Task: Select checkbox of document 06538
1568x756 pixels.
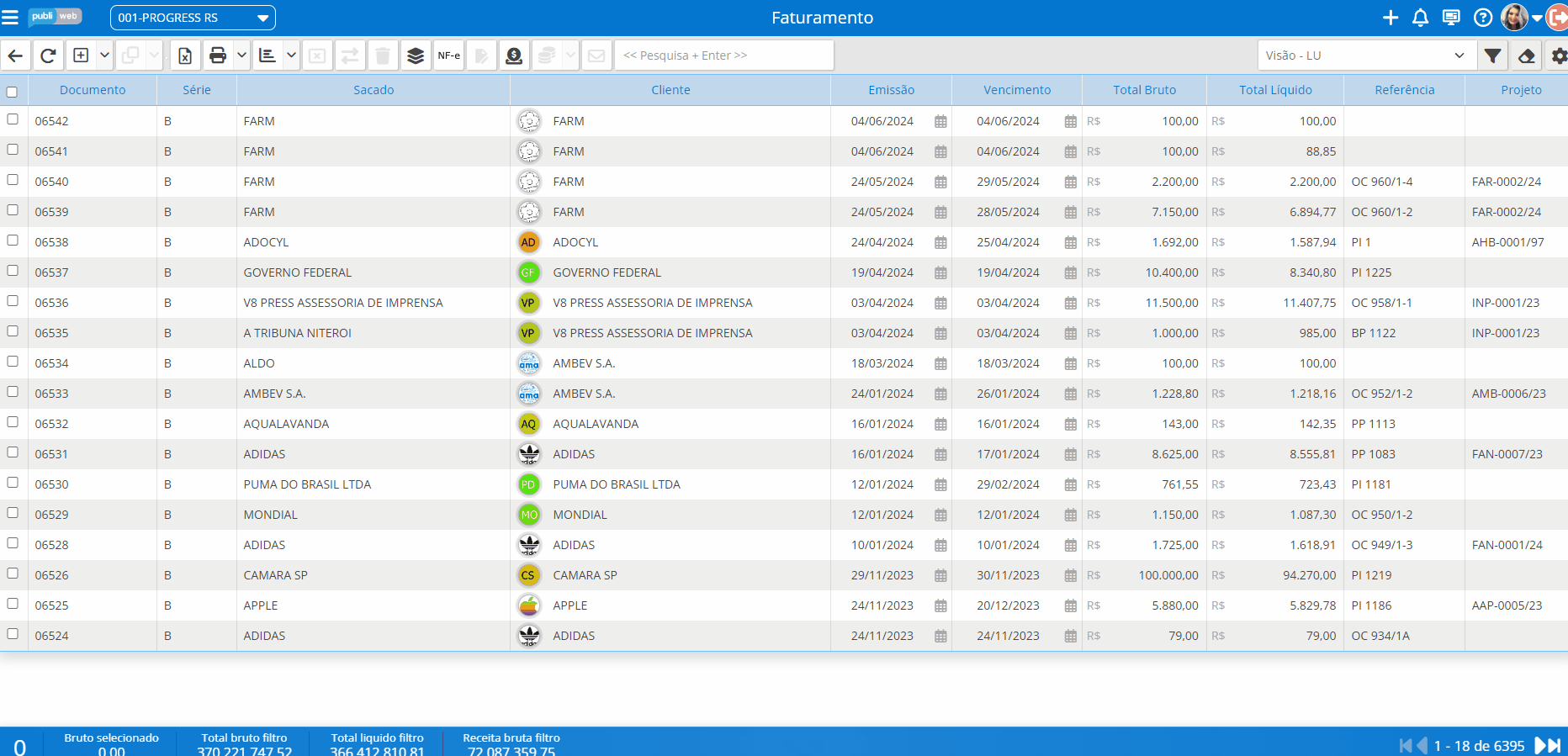Action: pyautogui.click(x=13, y=241)
